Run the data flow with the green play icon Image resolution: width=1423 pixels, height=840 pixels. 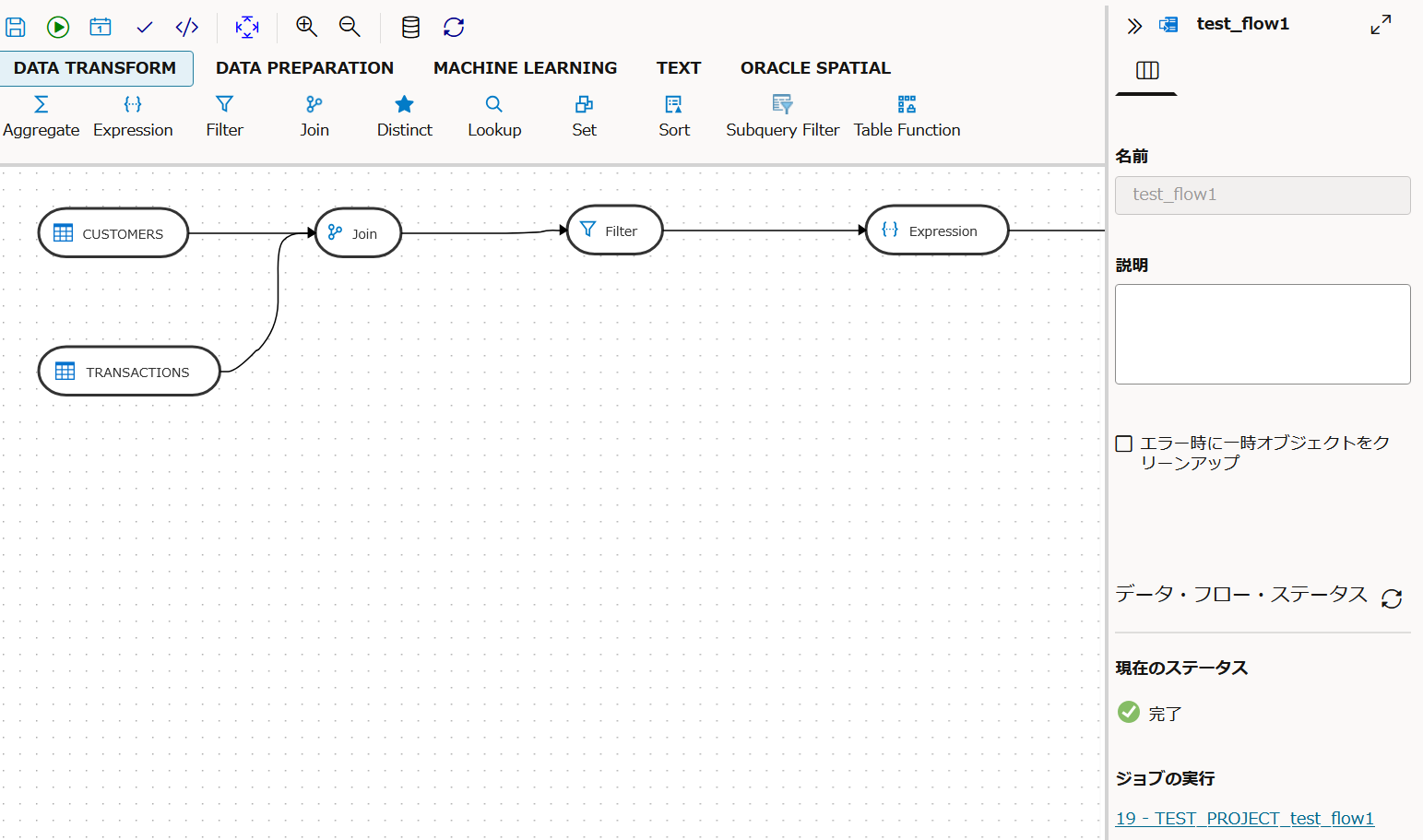tap(58, 27)
